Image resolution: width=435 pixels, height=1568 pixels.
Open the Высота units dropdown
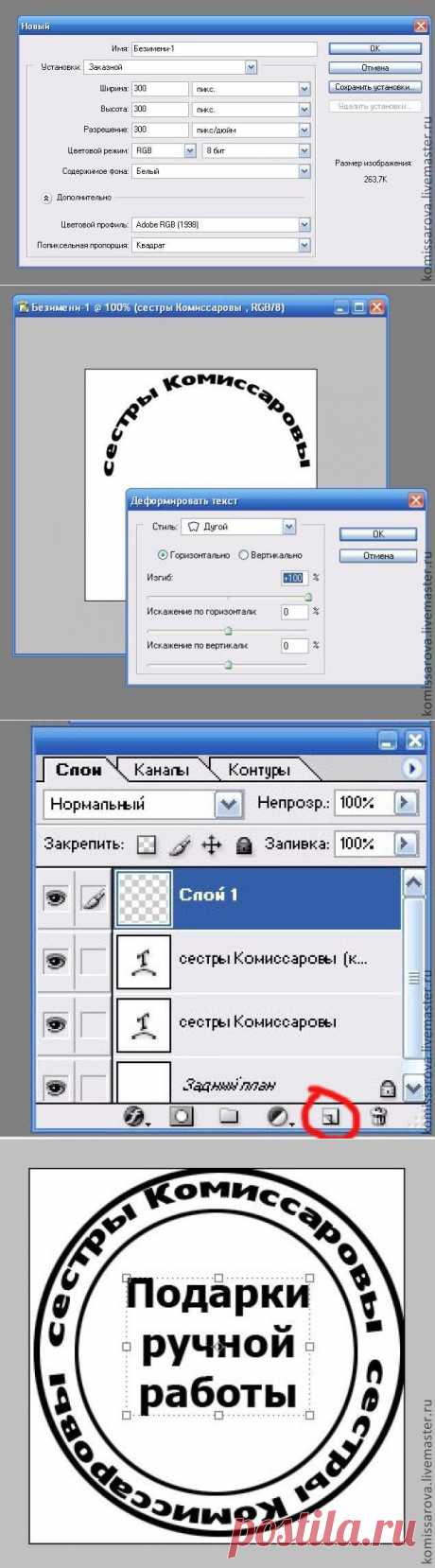[x=304, y=109]
